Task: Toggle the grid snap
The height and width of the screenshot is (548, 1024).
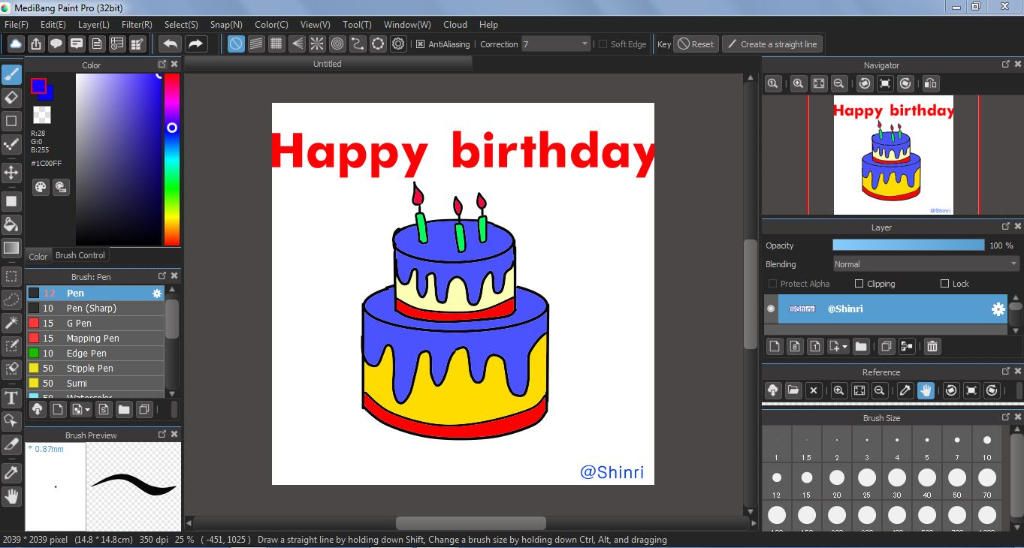Action: (x=276, y=44)
